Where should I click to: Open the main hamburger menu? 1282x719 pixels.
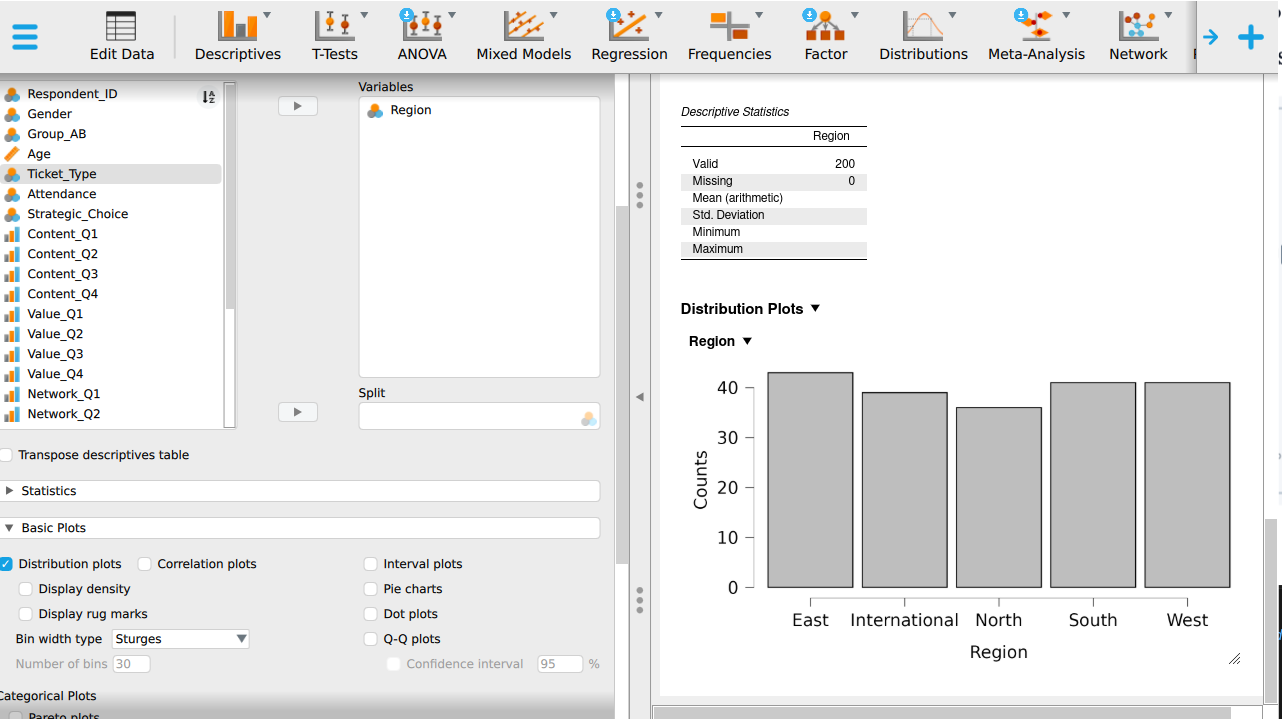tap(25, 37)
